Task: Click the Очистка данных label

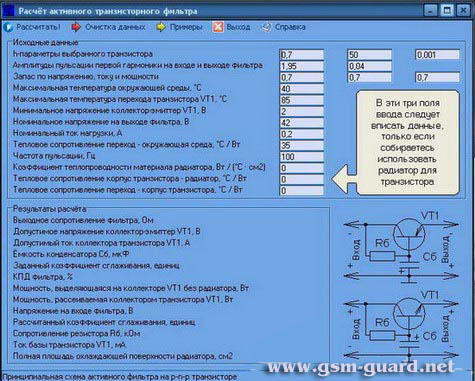Action: point(115,27)
